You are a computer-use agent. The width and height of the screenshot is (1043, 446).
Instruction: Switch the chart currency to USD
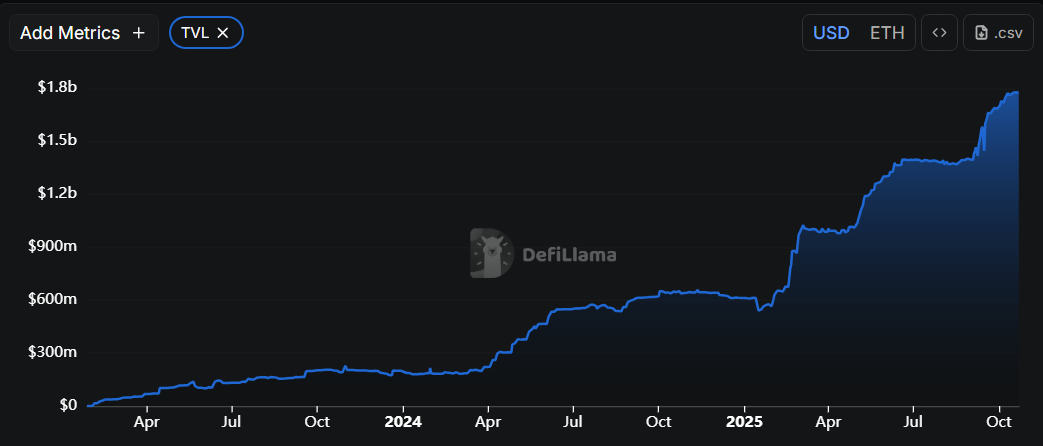pyautogui.click(x=831, y=33)
